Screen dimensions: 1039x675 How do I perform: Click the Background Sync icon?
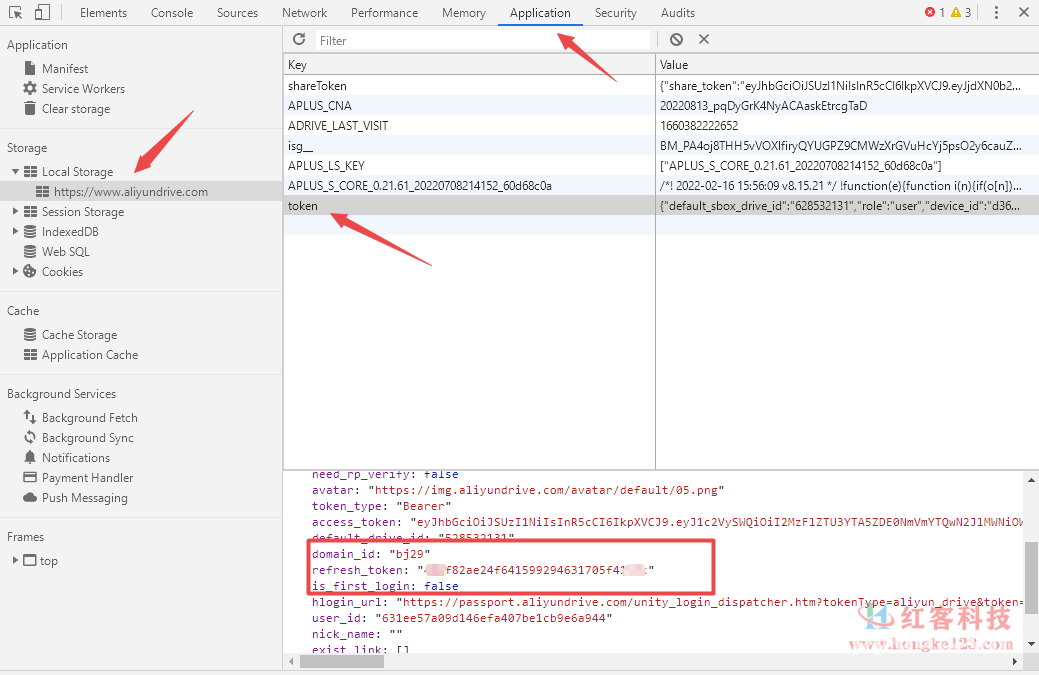(x=30, y=437)
